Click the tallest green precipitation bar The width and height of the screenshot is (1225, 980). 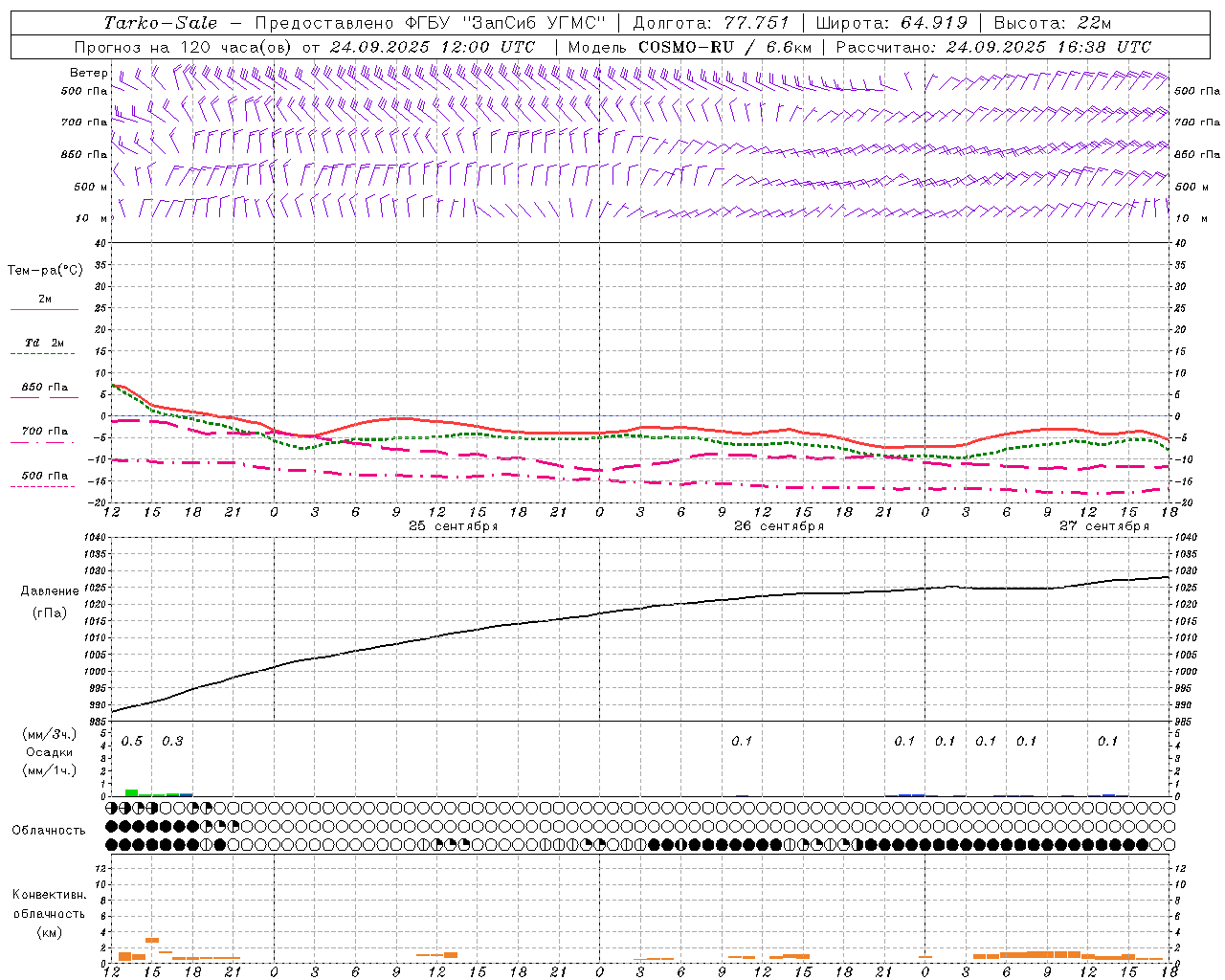pos(131,792)
